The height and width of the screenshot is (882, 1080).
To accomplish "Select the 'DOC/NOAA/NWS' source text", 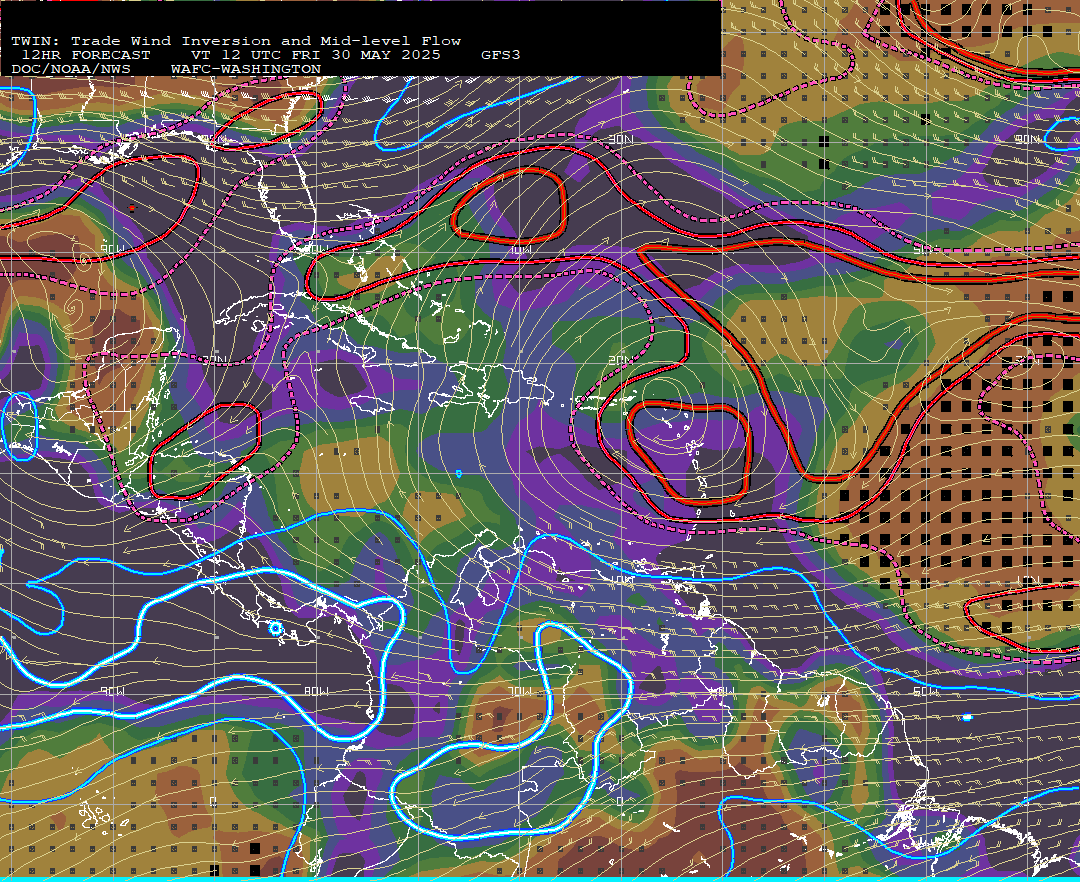I will tap(70, 70).
